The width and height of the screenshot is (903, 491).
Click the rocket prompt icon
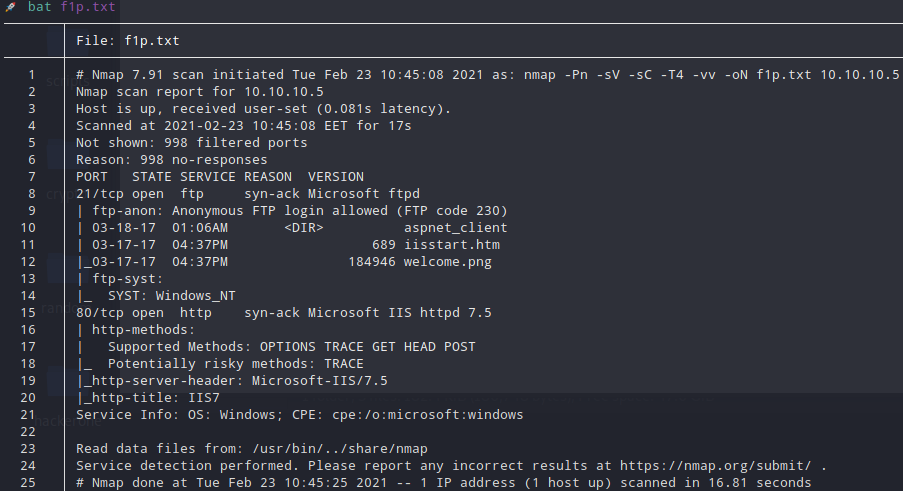[10, 7]
